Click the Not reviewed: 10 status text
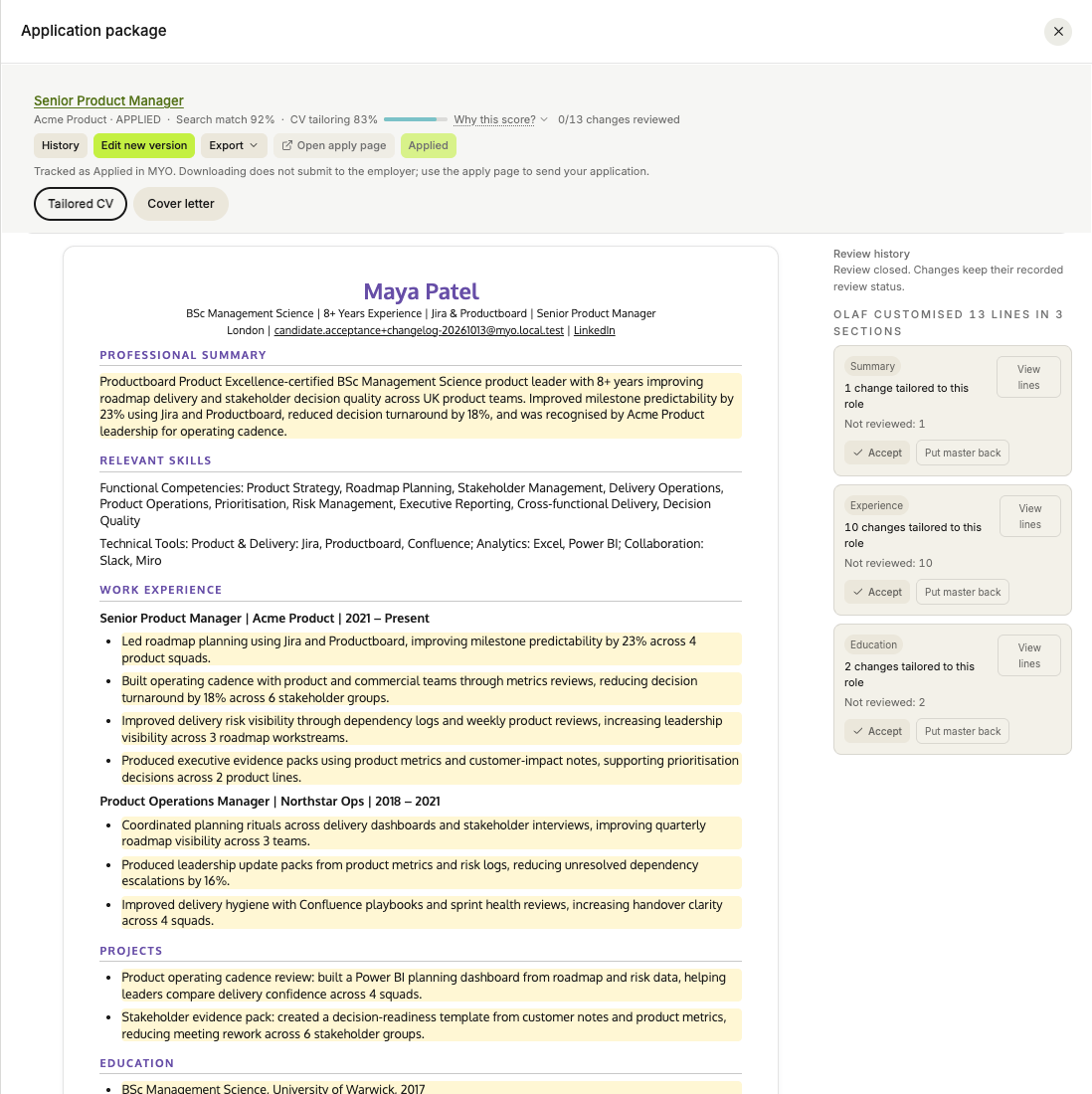 [x=888, y=563]
